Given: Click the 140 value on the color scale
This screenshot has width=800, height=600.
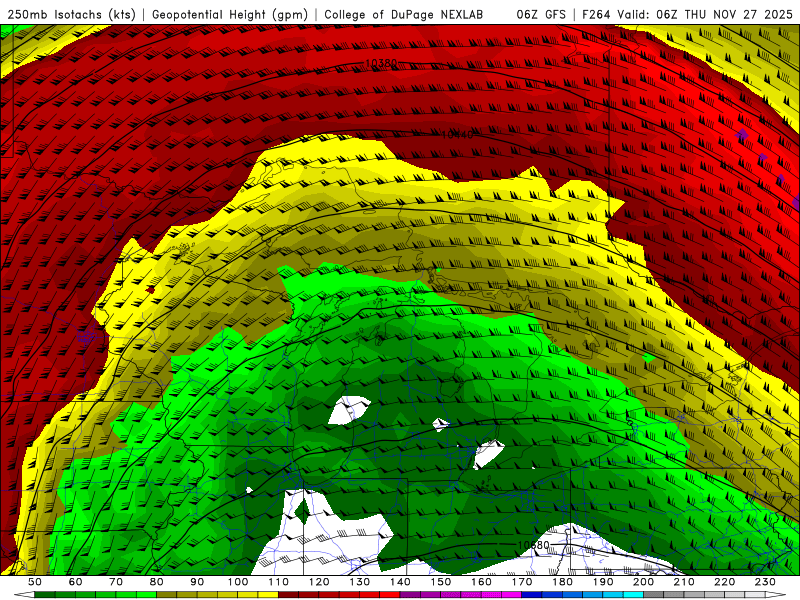Looking at the screenshot, I should [400, 582].
